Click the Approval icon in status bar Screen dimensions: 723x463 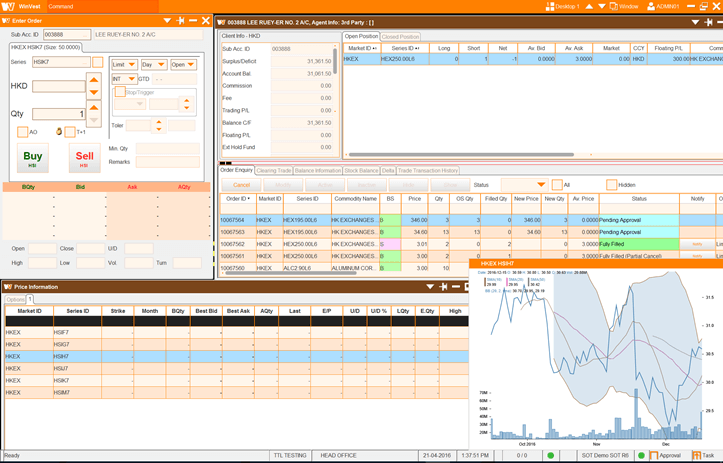[x=654, y=455]
